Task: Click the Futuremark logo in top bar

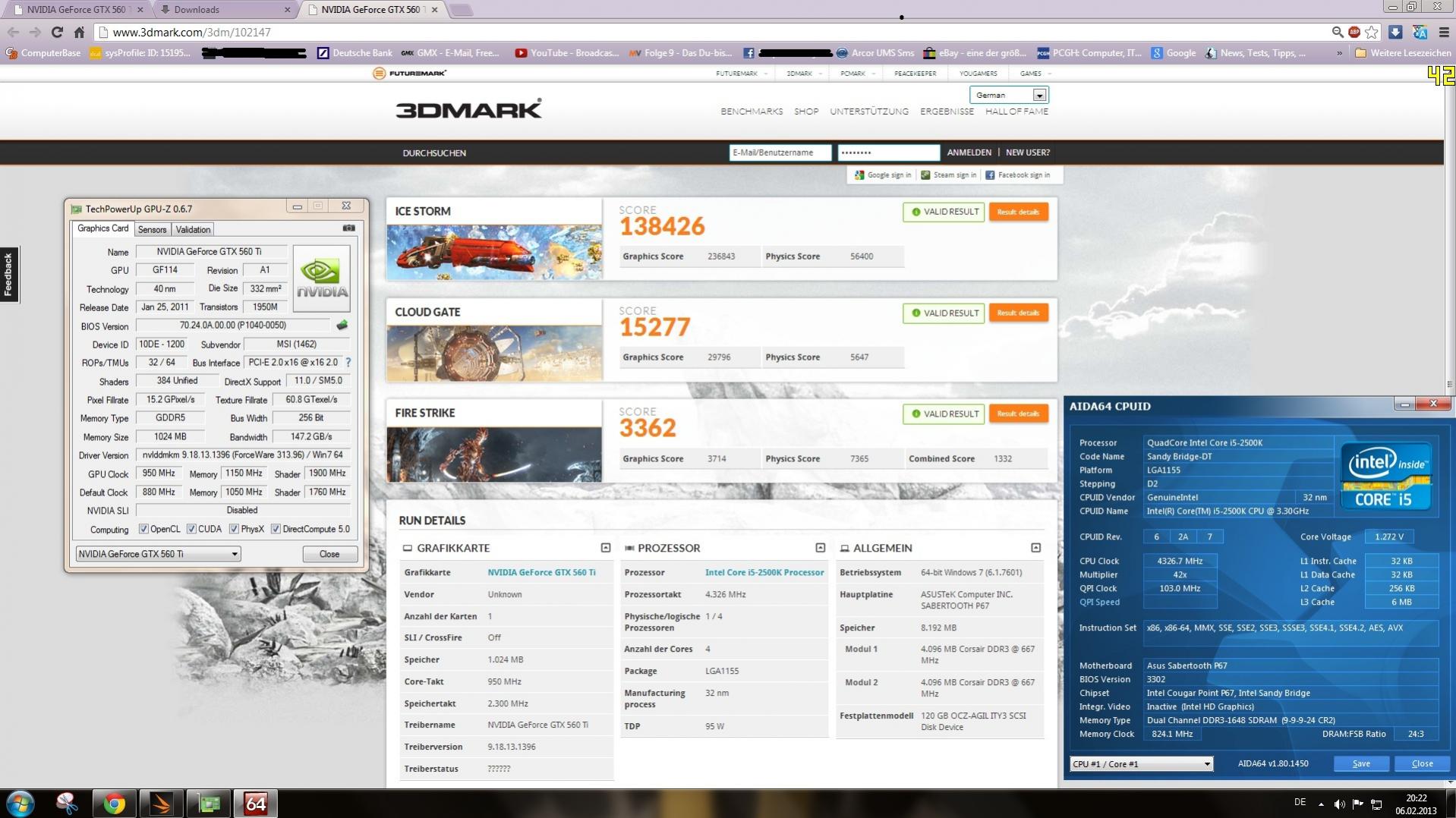Action: tap(410, 73)
